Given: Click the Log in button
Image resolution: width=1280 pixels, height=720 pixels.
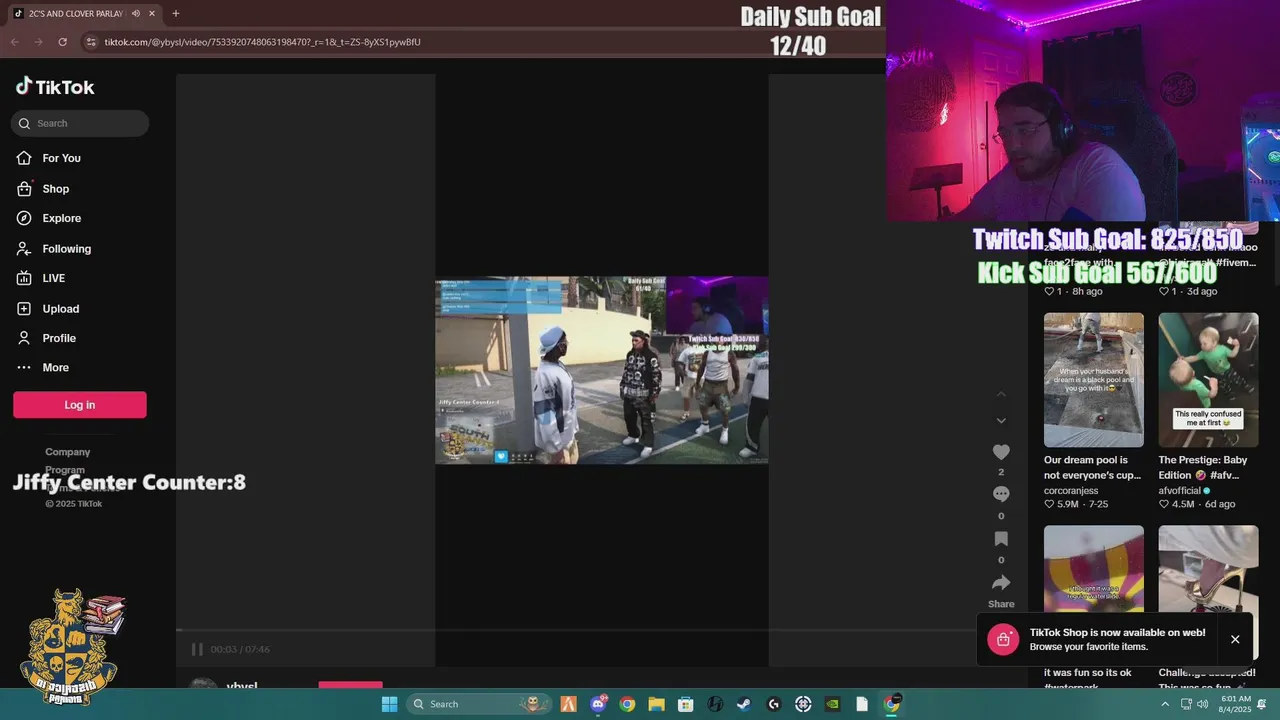Looking at the screenshot, I should [80, 405].
